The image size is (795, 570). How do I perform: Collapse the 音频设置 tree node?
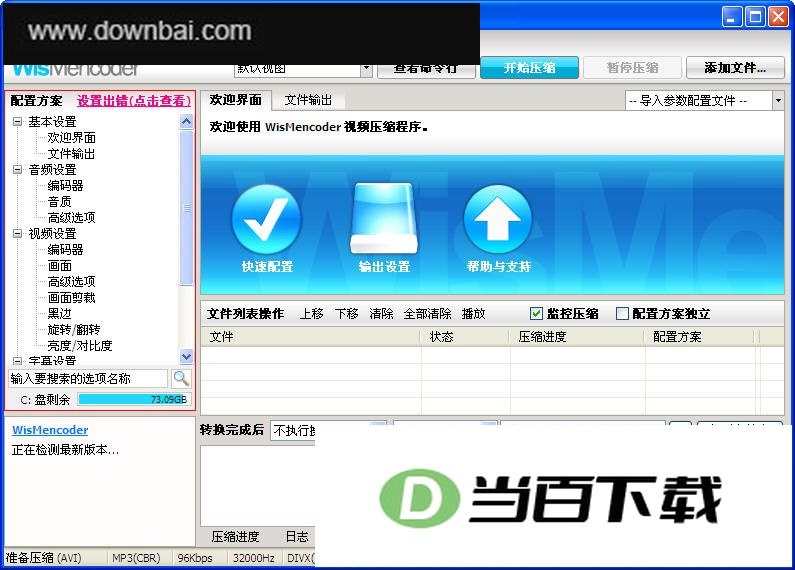tap(18, 169)
